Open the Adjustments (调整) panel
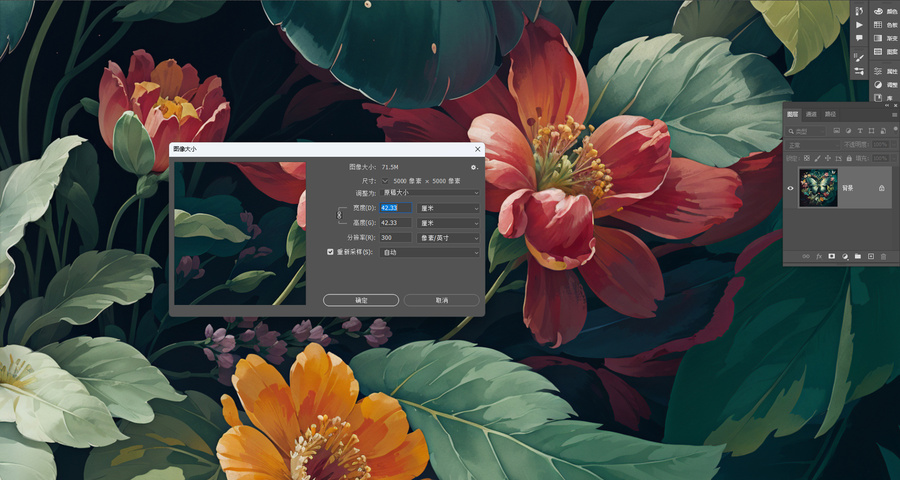This screenshot has height=480, width=900. click(x=886, y=84)
